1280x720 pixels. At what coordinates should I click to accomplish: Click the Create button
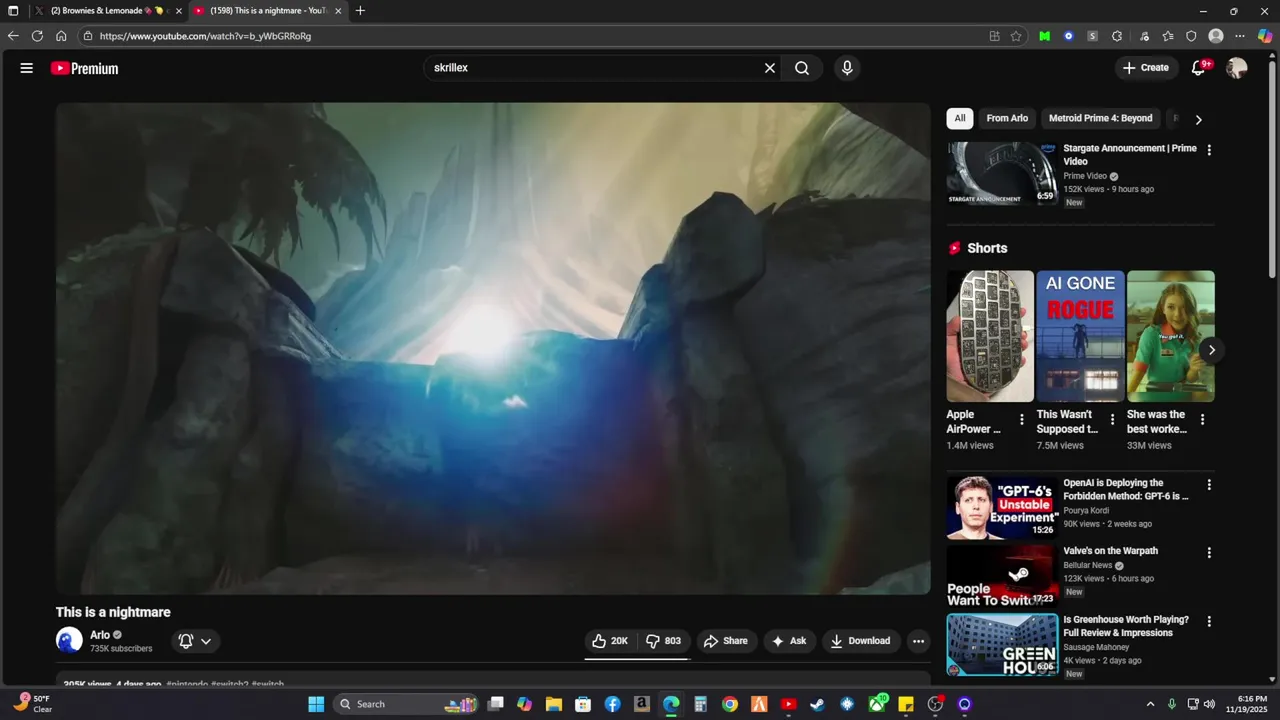pyautogui.click(x=1146, y=68)
